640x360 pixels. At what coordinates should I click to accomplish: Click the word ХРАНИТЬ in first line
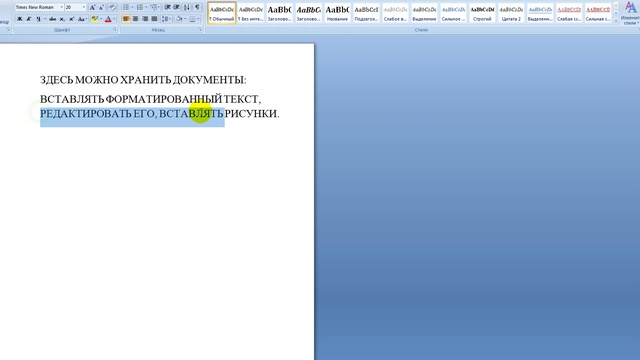click(145, 80)
